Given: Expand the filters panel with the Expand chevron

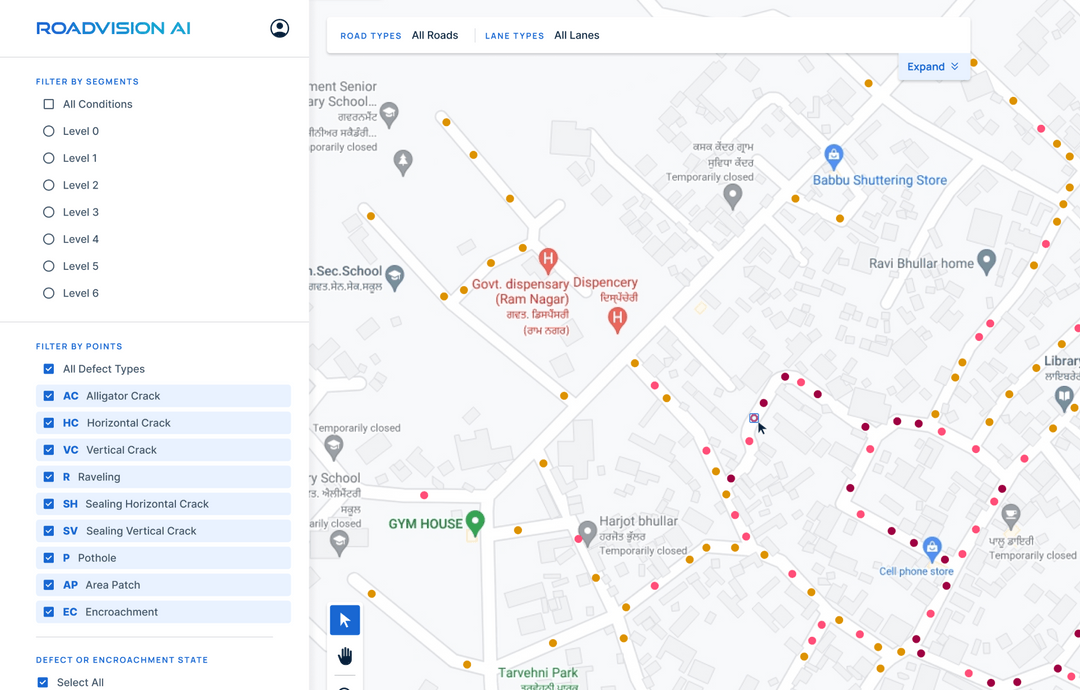Looking at the screenshot, I should 933,66.
